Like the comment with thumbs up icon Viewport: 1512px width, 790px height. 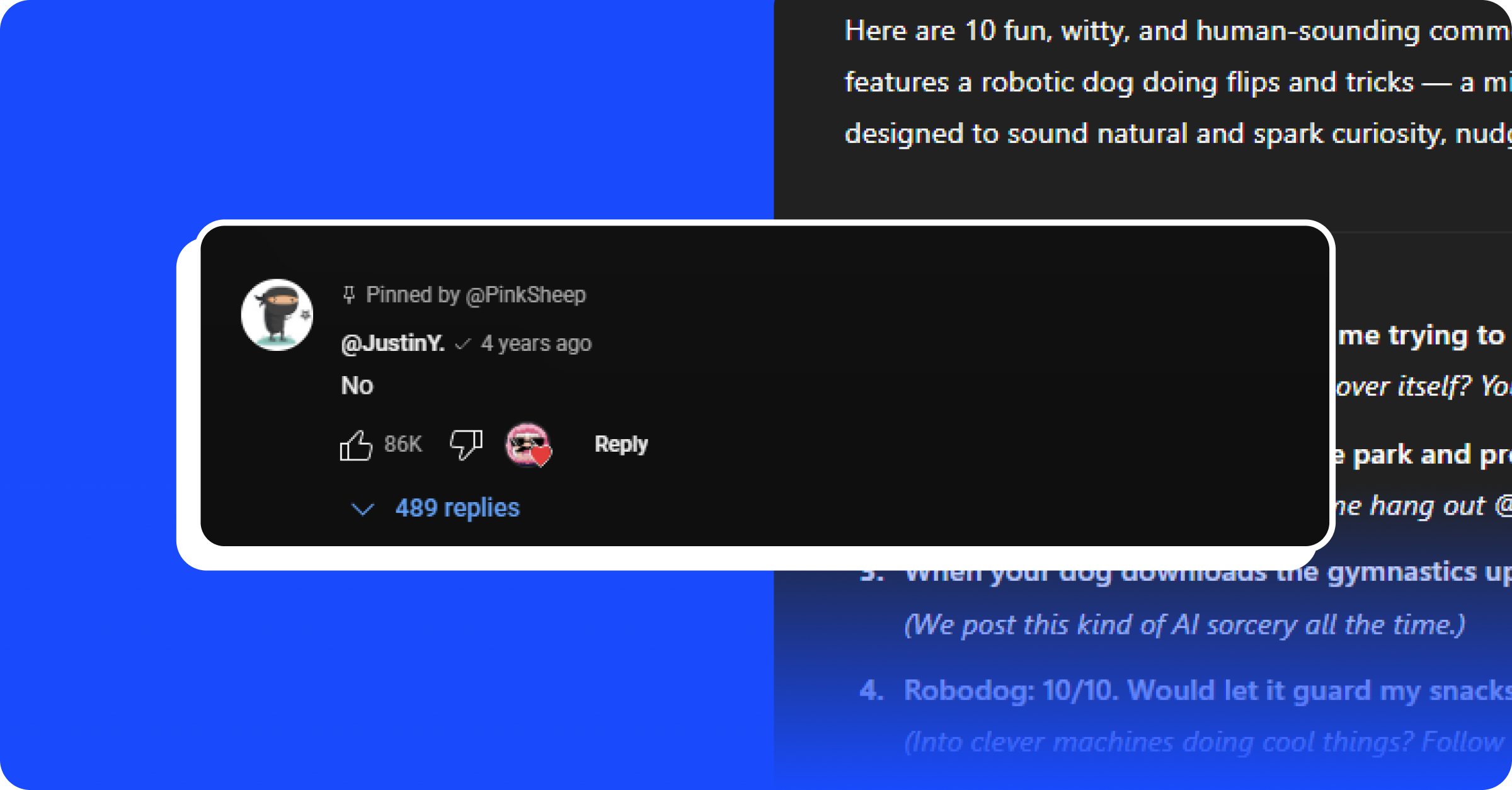tap(356, 445)
